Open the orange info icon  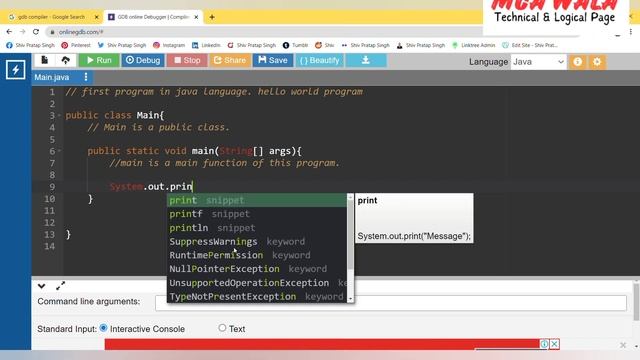[x=577, y=62]
